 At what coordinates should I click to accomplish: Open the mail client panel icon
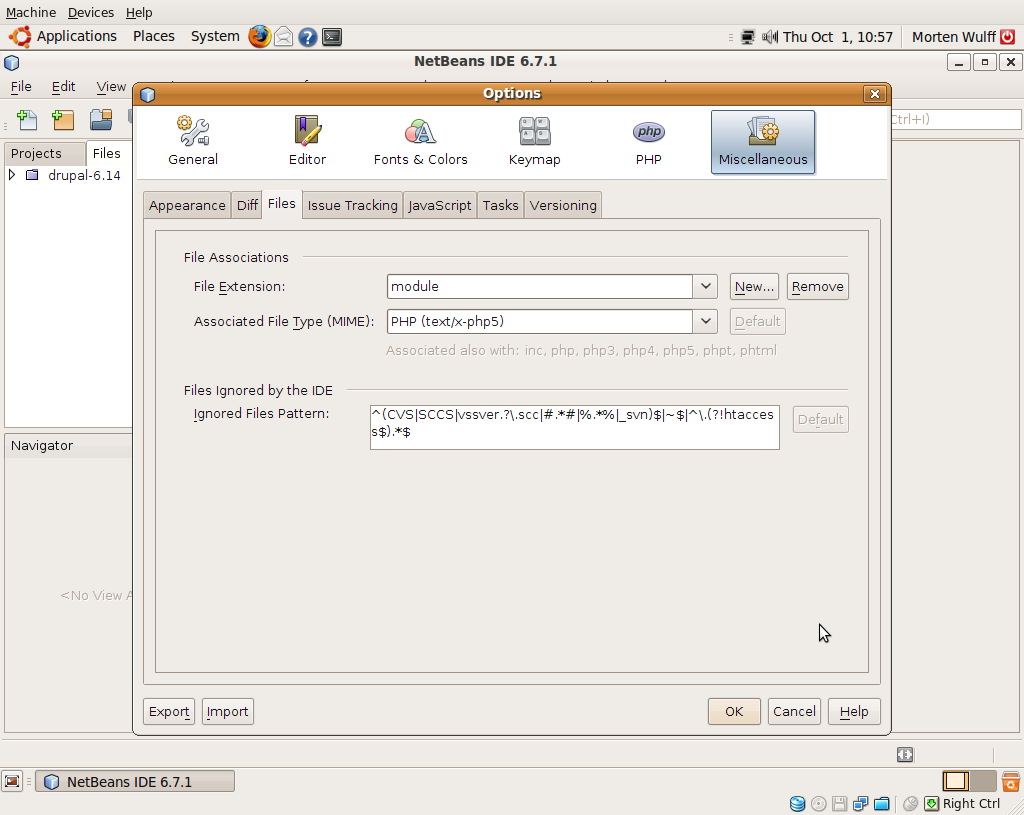click(283, 37)
